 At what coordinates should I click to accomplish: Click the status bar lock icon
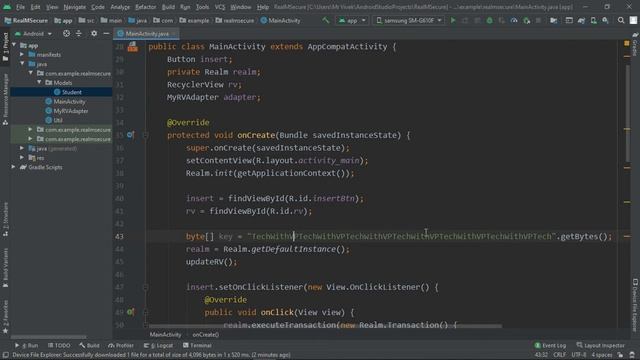[620, 355]
